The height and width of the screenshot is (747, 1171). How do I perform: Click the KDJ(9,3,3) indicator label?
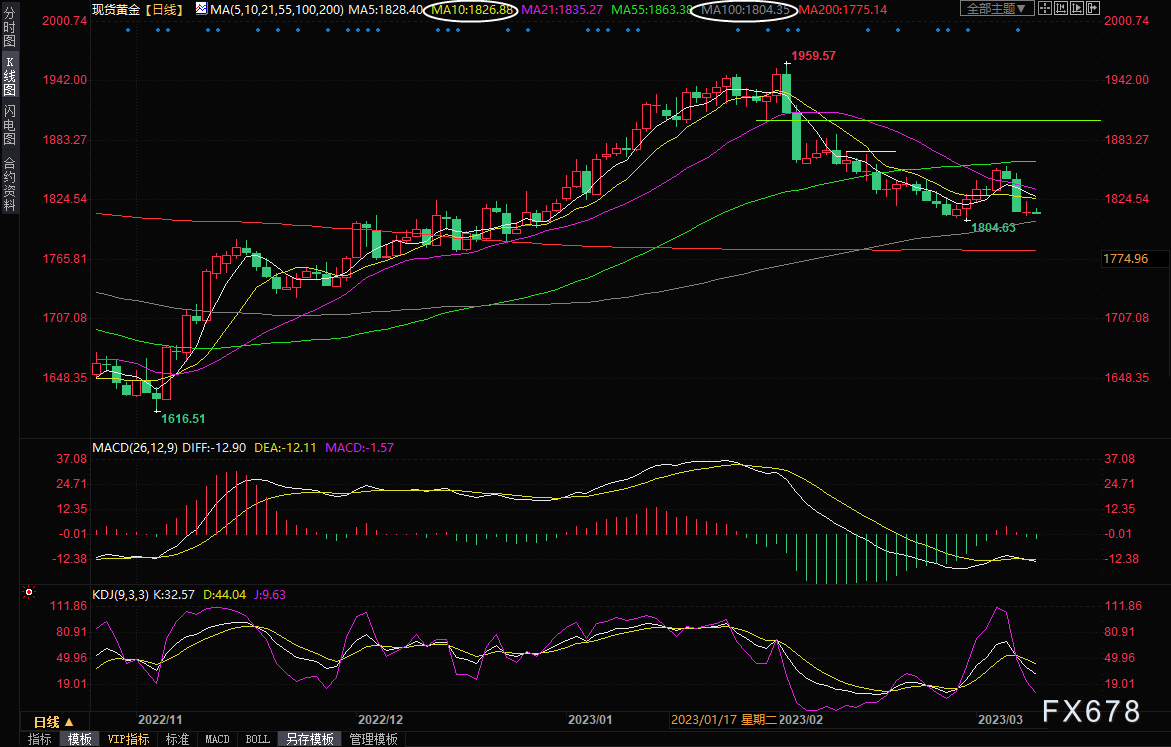coord(121,595)
